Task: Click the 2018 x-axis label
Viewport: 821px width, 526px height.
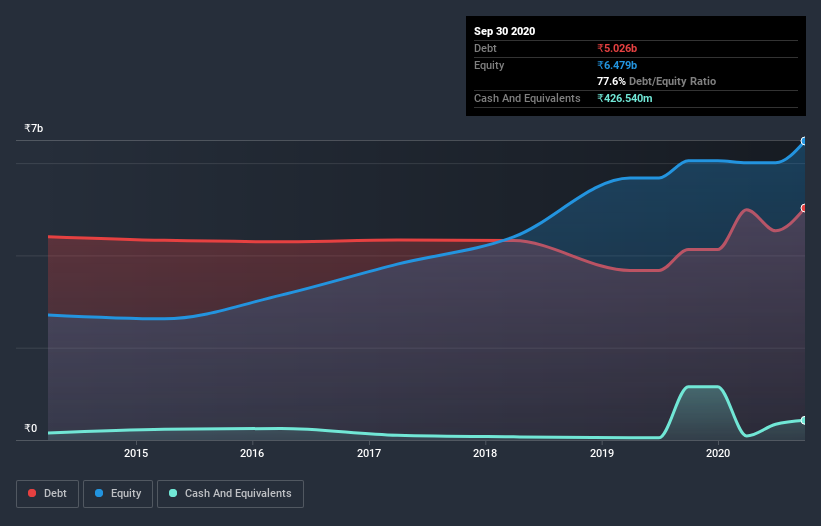Action: click(x=485, y=453)
